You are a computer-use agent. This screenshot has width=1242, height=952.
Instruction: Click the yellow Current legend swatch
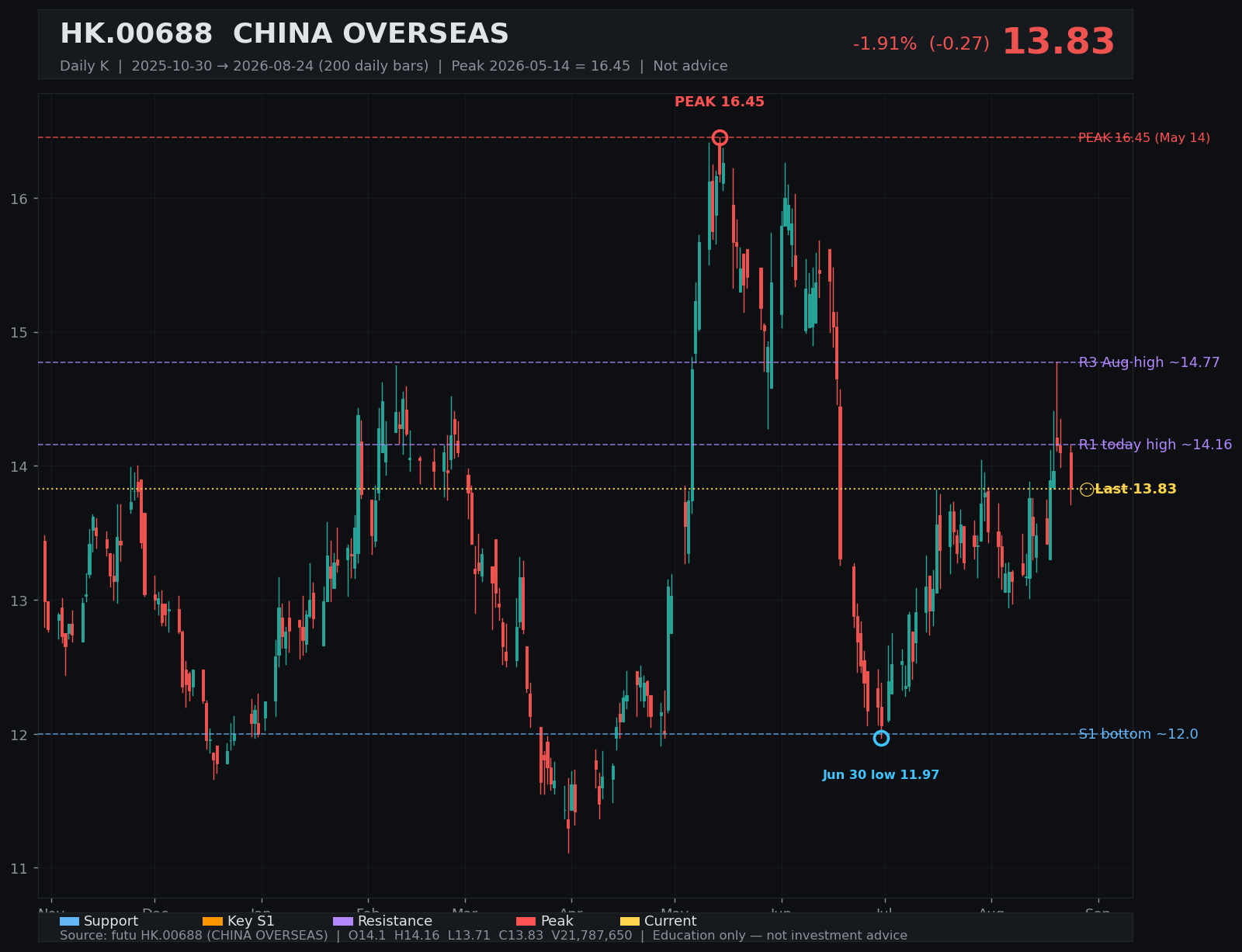pyautogui.click(x=630, y=921)
